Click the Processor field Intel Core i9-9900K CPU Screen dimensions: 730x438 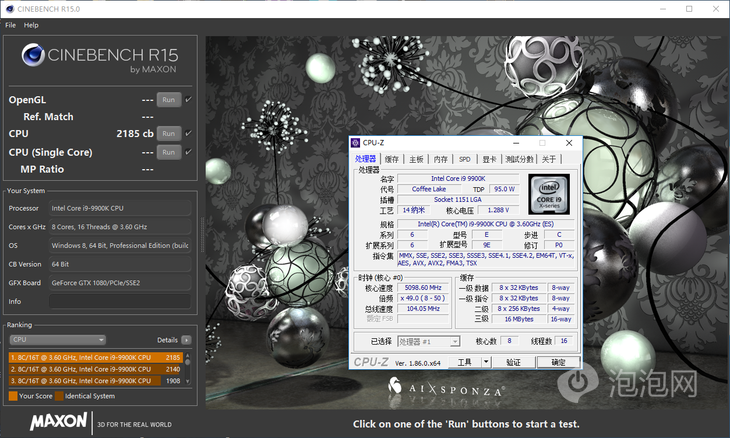(x=120, y=208)
